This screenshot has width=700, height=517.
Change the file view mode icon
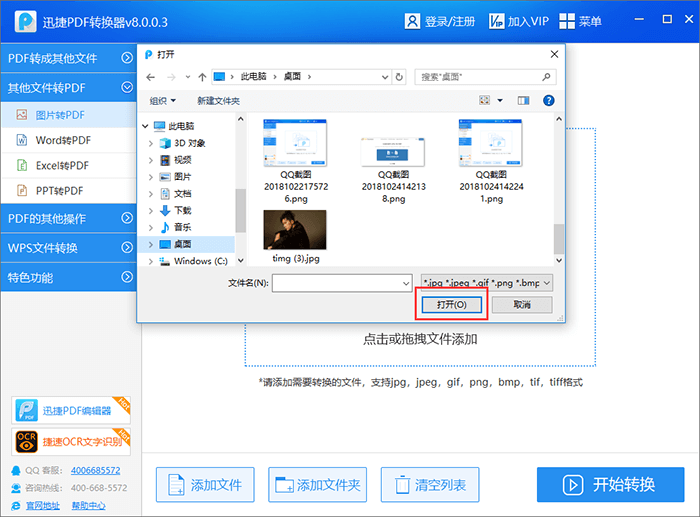[x=484, y=100]
